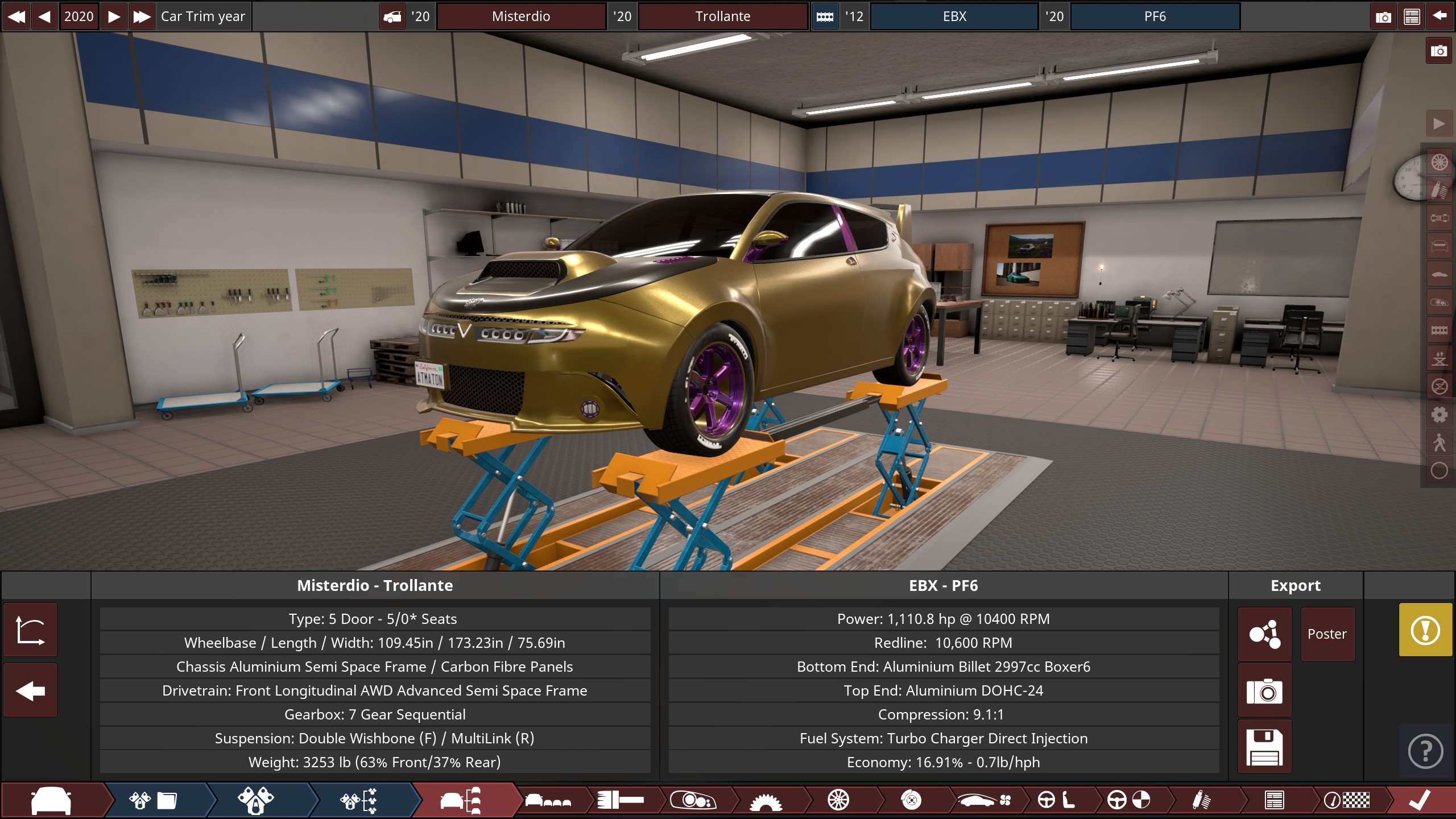Image resolution: width=1456 pixels, height=819 pixels.
Task: Toggle the hide-lift crossed icon
Action: (x=1440, y=387)
